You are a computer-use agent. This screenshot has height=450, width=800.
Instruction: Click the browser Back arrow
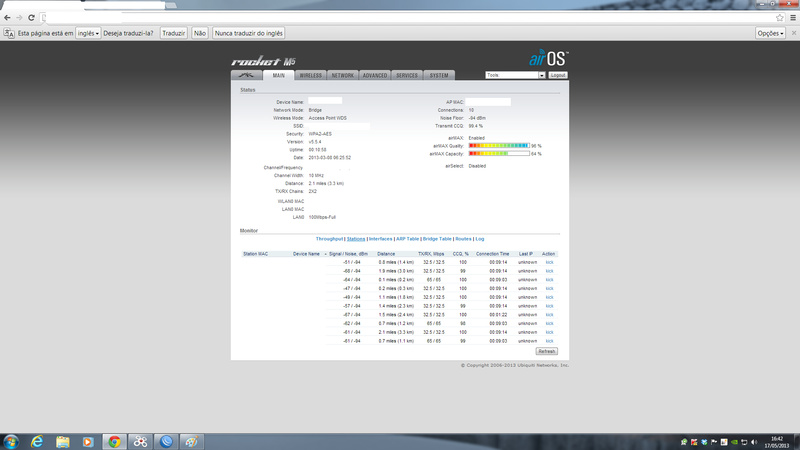tap(7, 17)
